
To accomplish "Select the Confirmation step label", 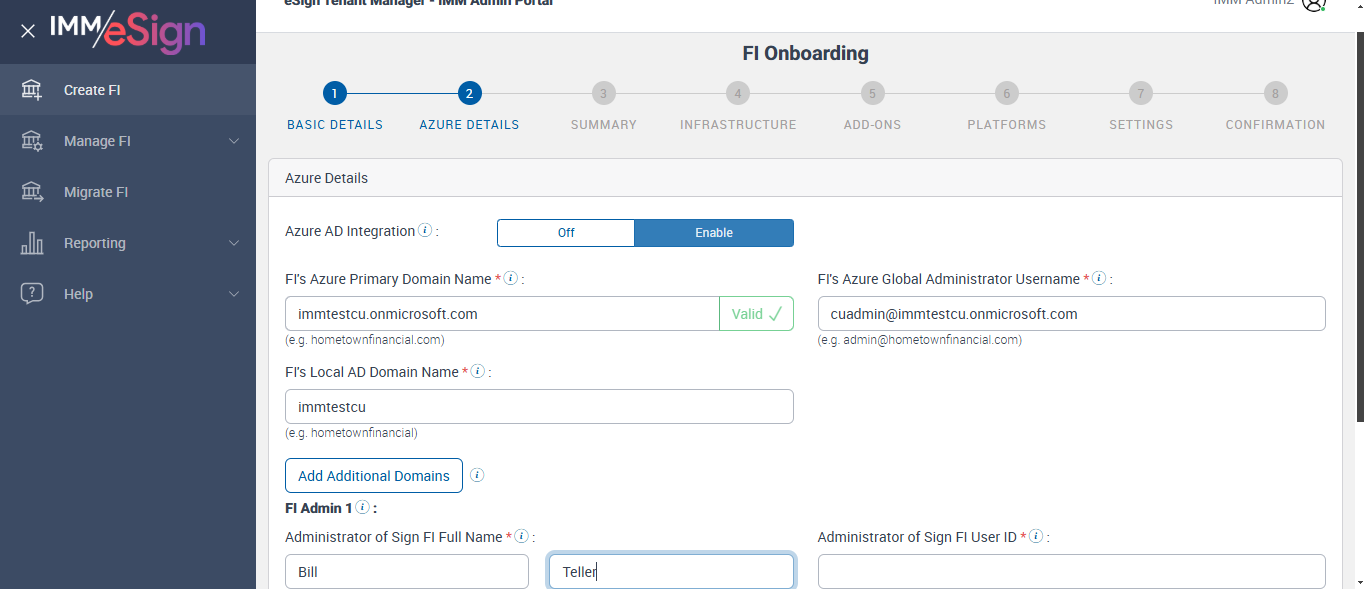I will coord(1275,125).
